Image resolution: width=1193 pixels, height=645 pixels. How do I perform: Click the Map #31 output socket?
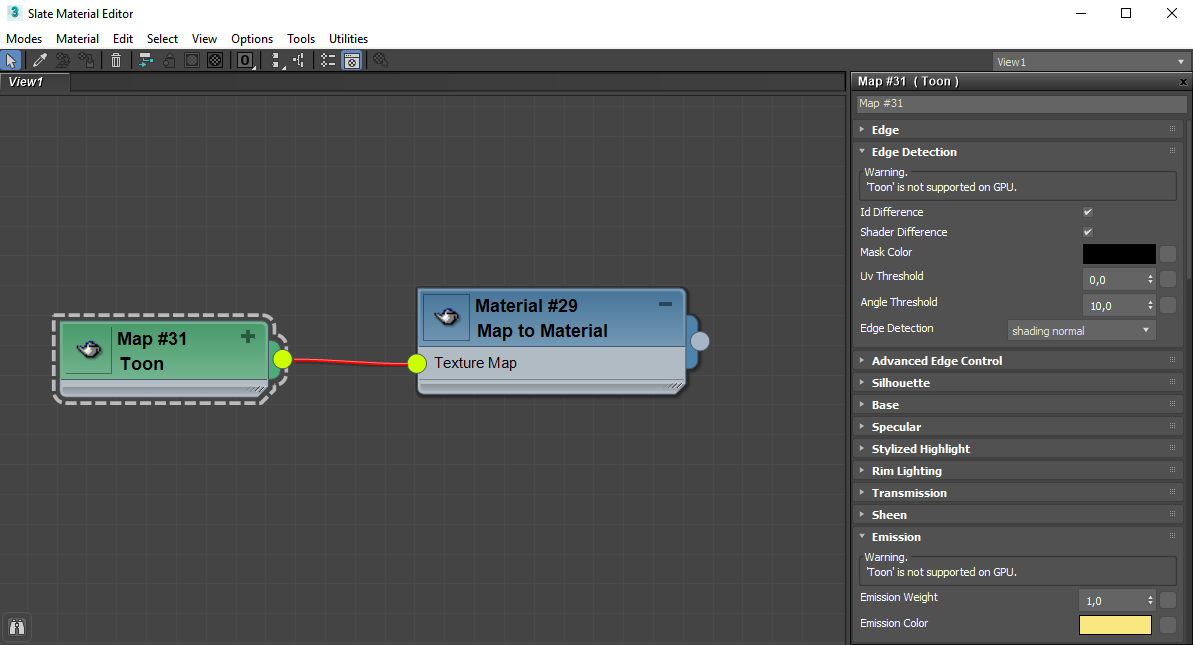pos(282,359)
